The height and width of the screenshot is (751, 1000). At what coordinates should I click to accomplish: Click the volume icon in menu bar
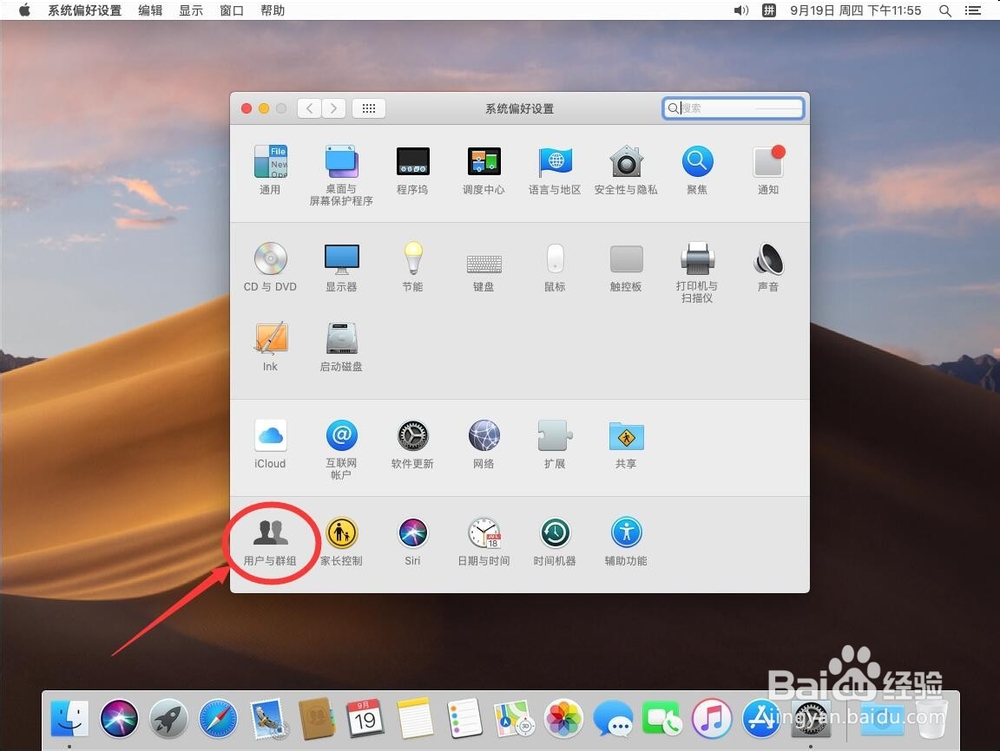pos(740,10)
